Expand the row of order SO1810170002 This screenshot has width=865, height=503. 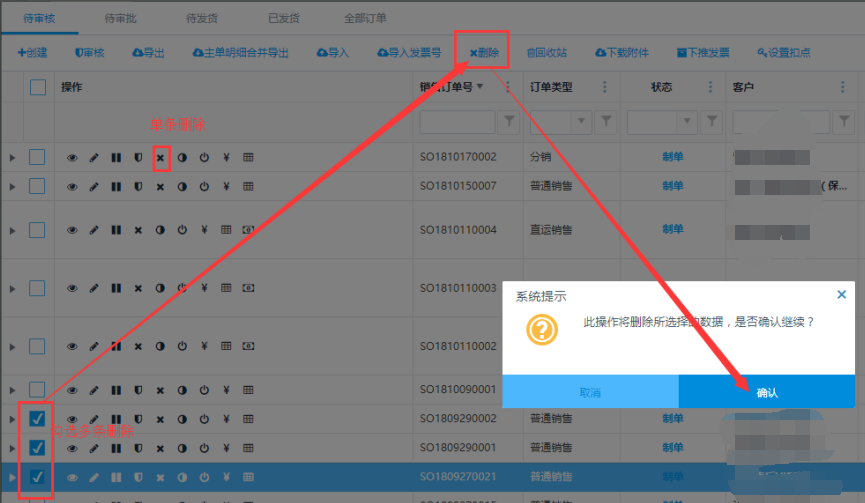point(12,158)
